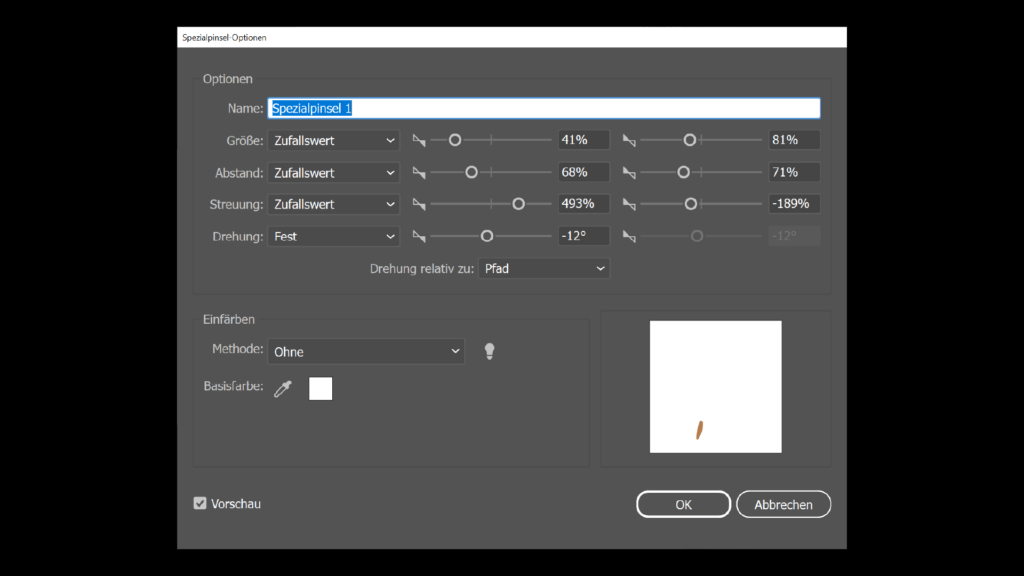
Task: Click the Streuung minimum slider at 493%
Action: click(518, 204)
